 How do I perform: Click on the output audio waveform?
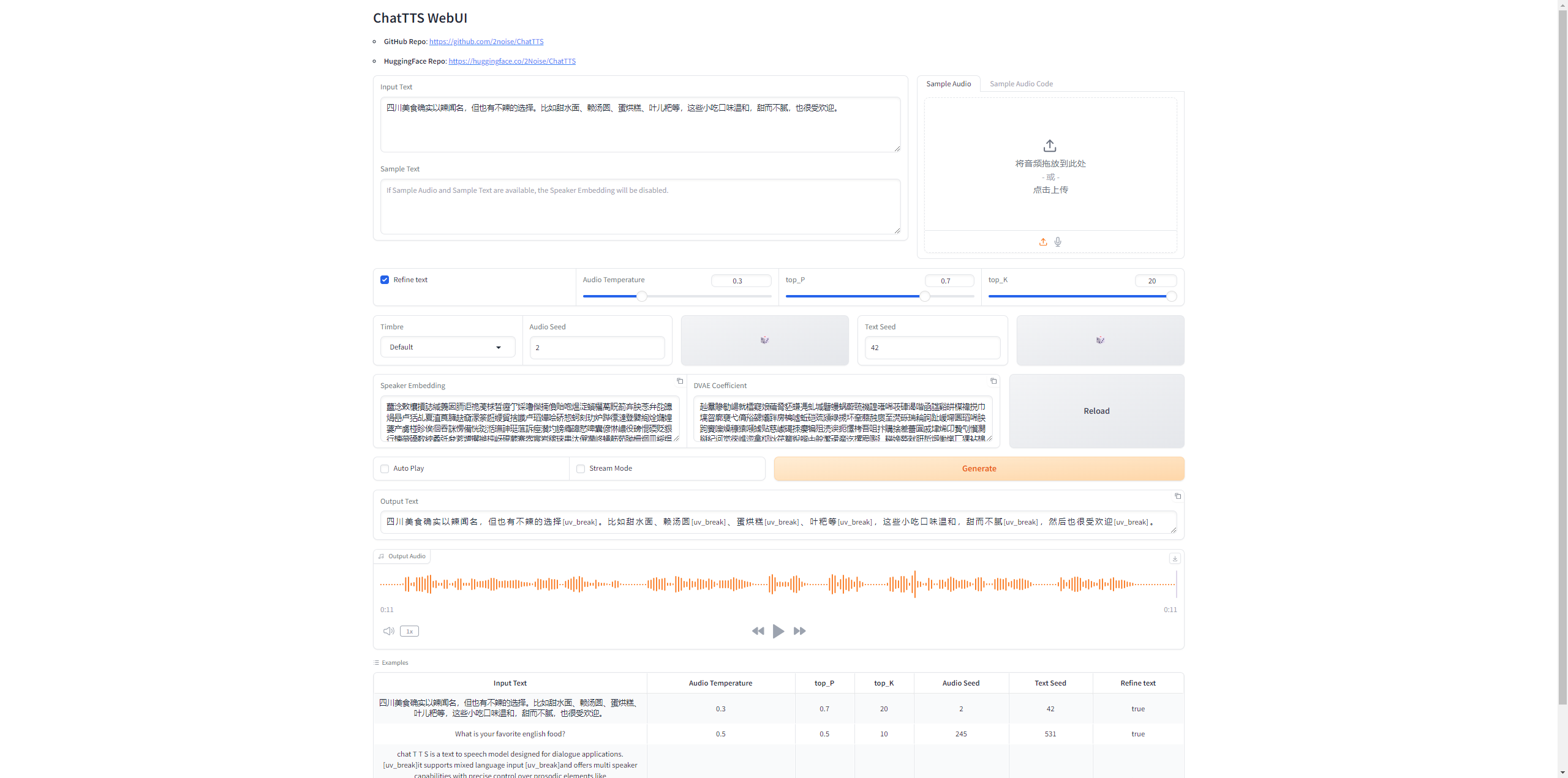tap(778, 585)
